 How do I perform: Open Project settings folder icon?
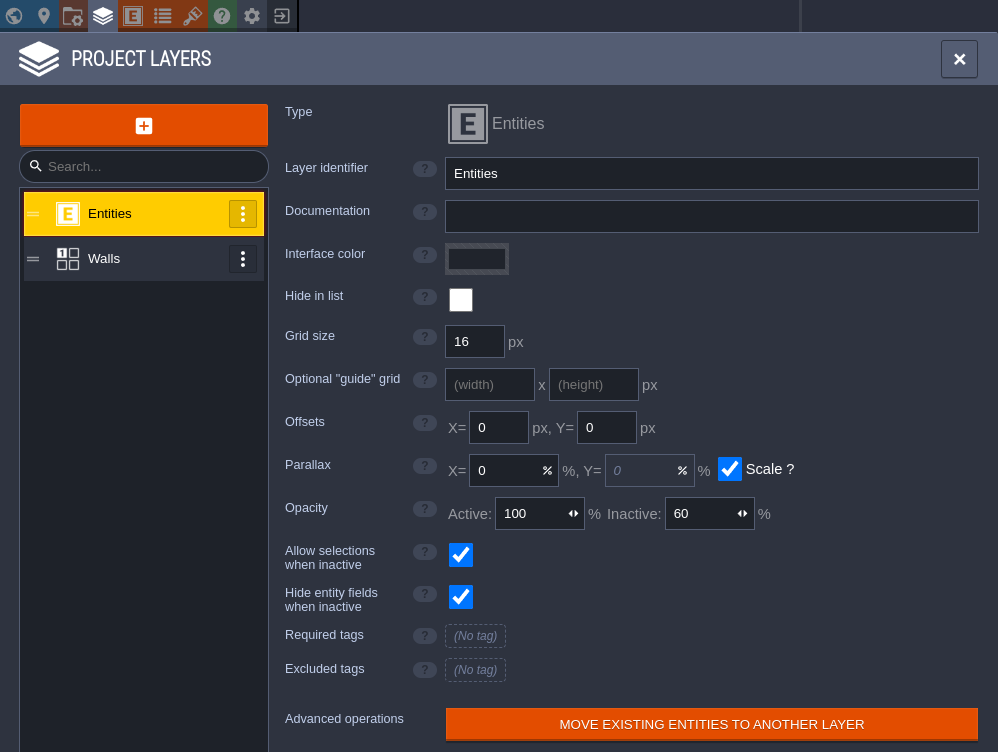[x=73, y=16]
